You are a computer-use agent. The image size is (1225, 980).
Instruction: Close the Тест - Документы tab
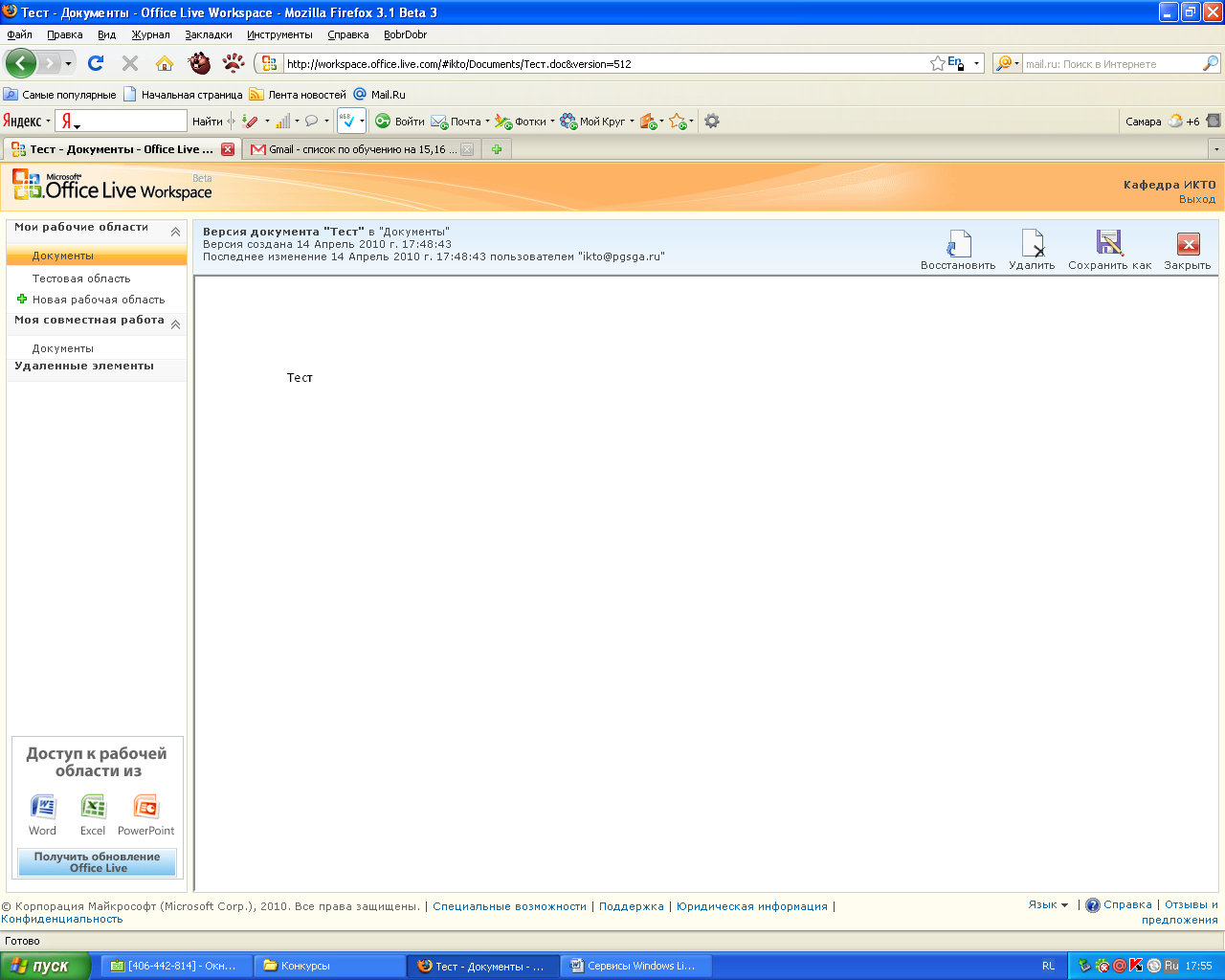(228, 149)
